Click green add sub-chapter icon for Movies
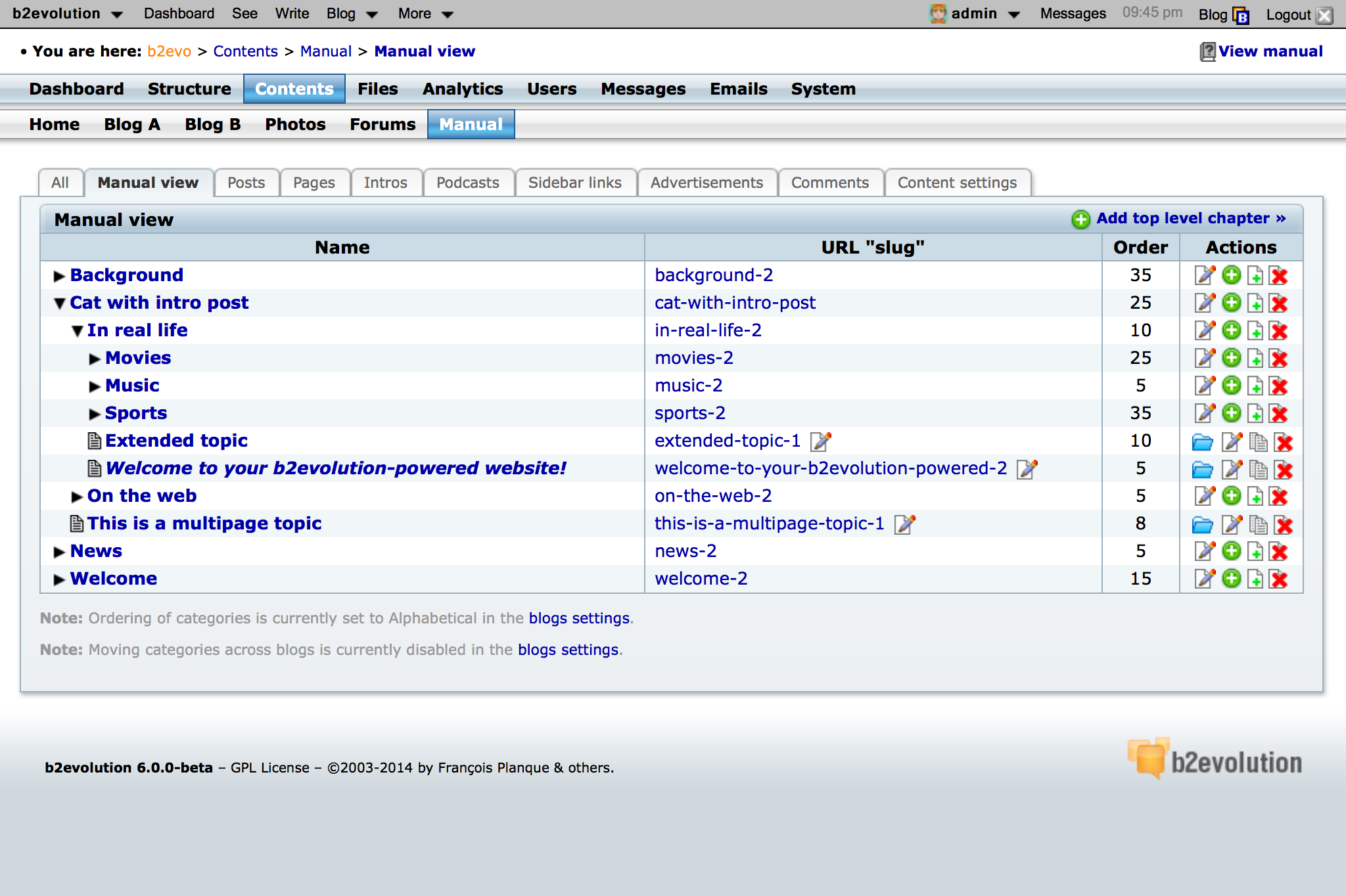 coord(1231,358)
